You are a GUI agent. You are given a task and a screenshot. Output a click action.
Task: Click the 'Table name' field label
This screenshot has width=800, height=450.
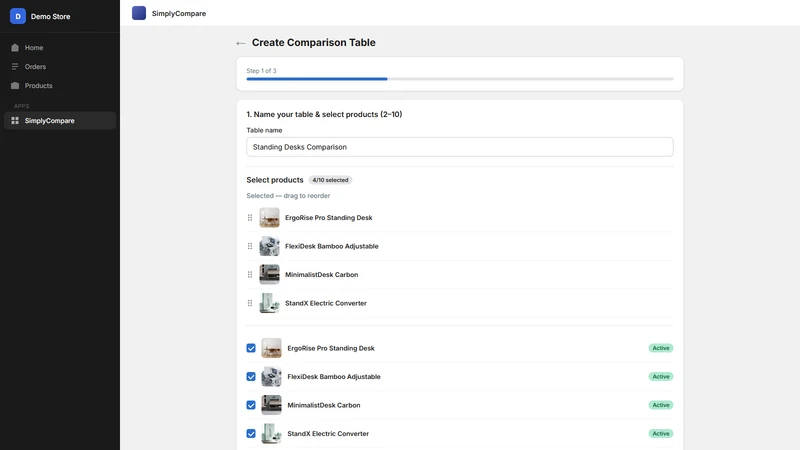(264, 131)
